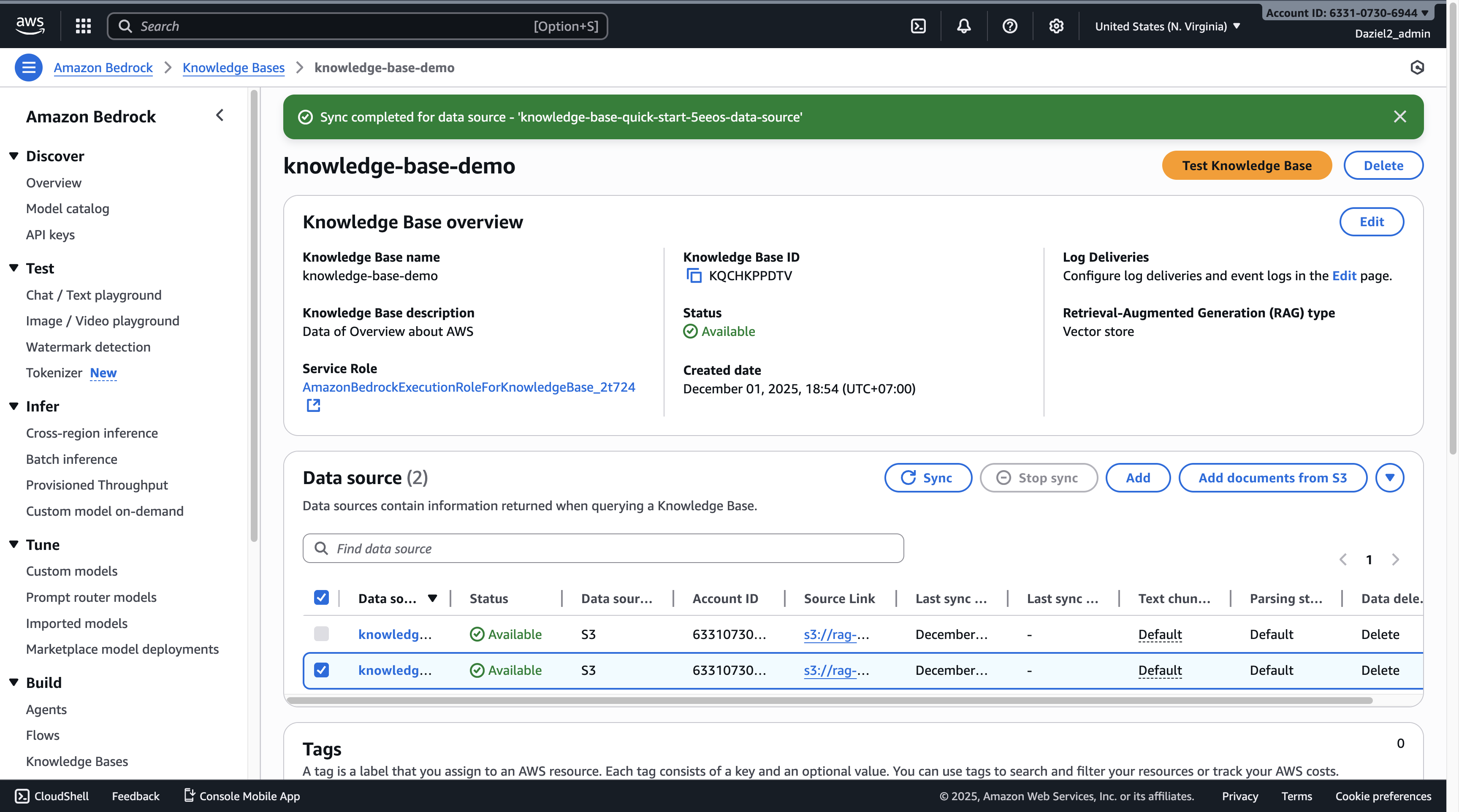
Task: Collapse the Amazon Bedrock navigation sidebar
Action: click(220, 115)
